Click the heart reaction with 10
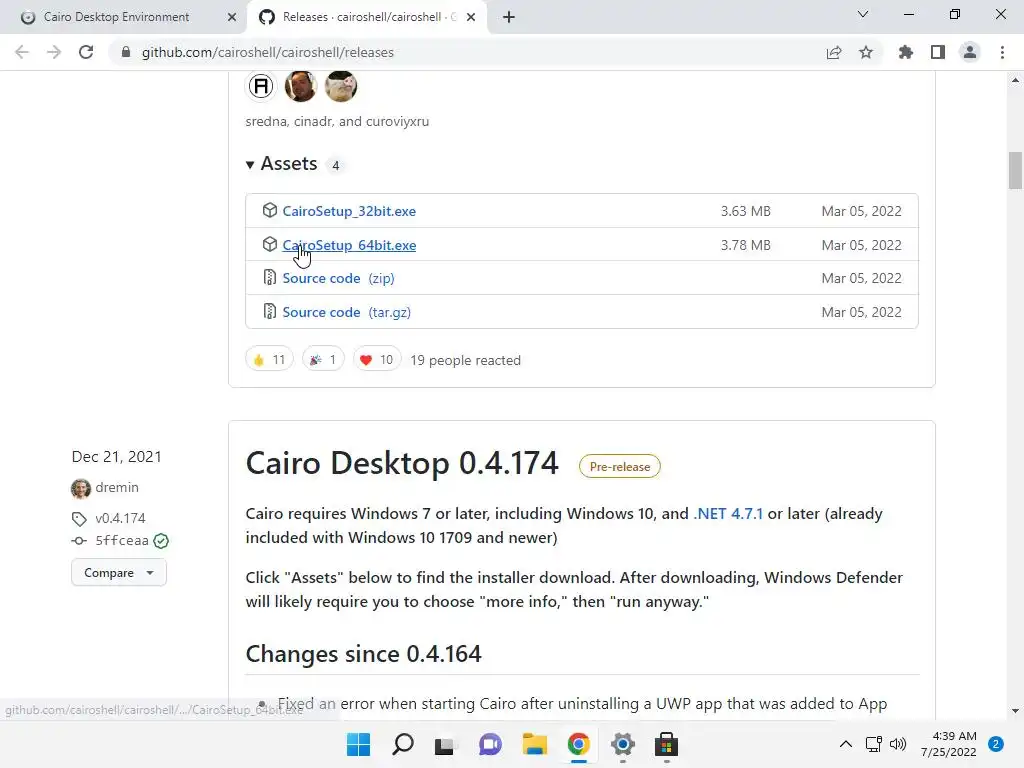This screenshot has width=1024, height=768. point(377,359)
